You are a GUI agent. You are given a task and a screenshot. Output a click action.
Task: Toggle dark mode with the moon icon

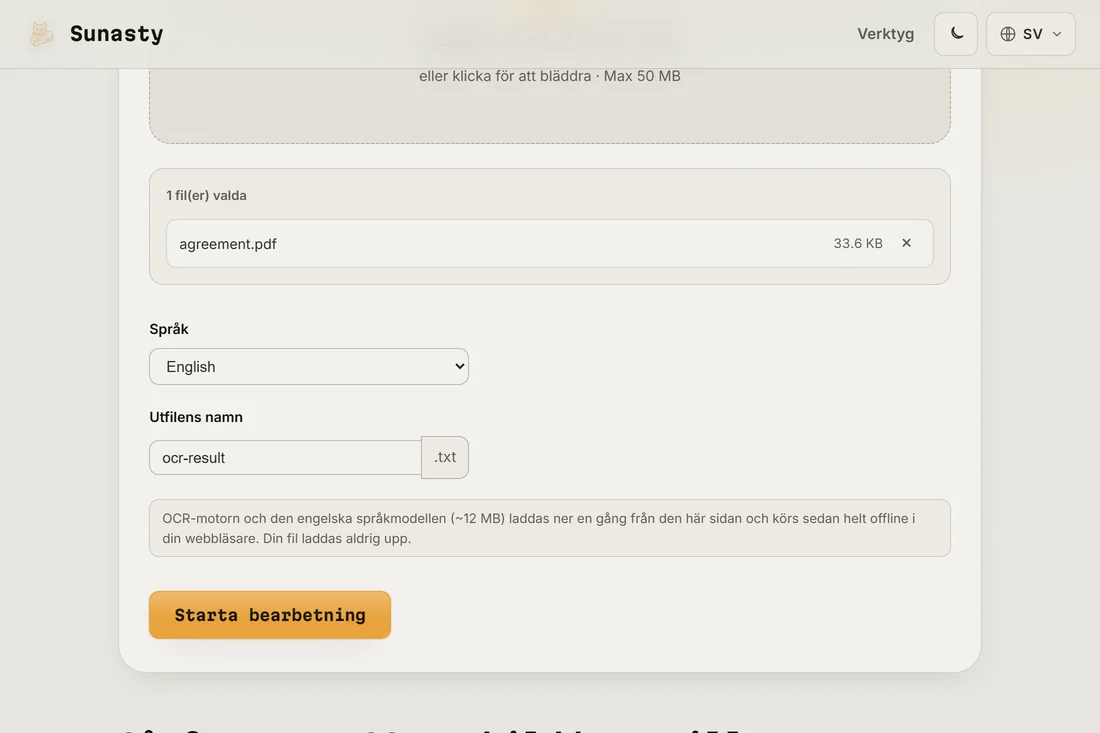955,34
